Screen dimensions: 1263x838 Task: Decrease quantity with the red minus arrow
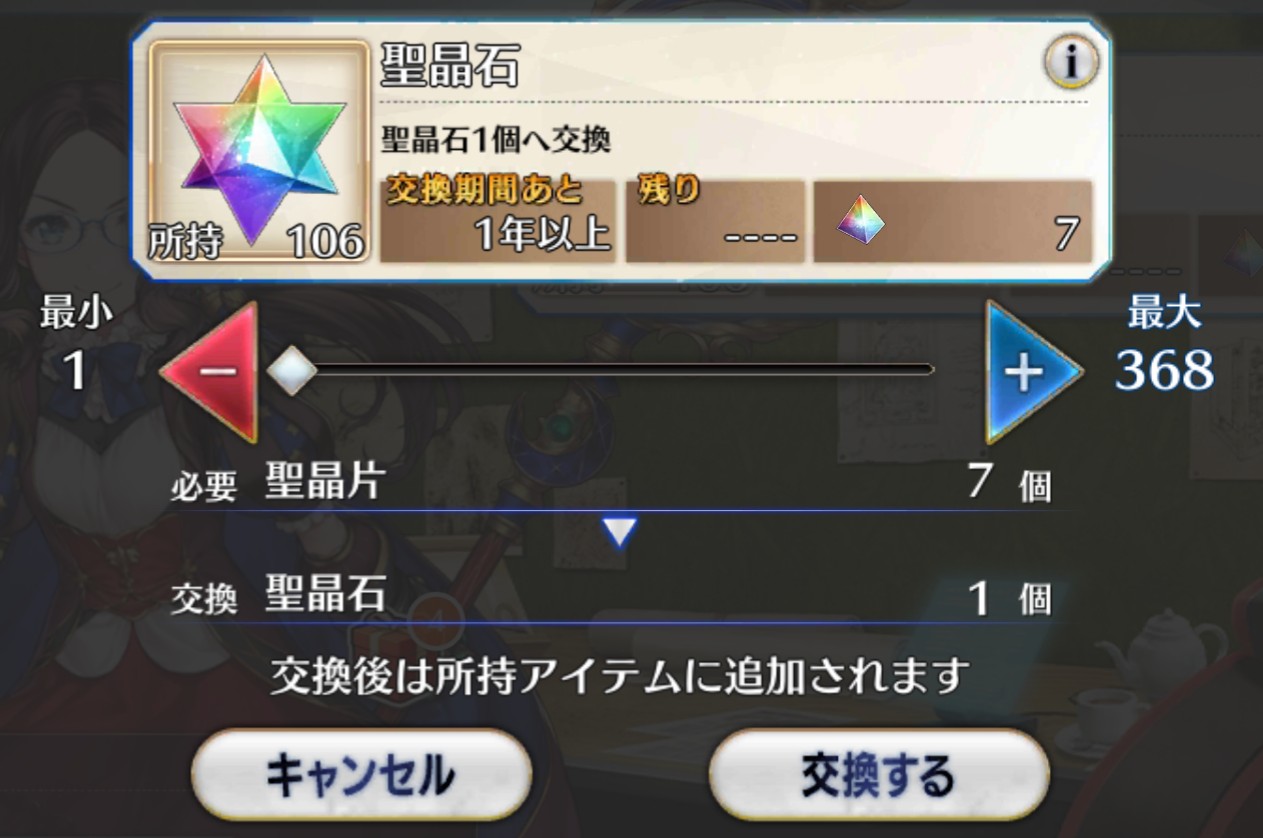209,372
